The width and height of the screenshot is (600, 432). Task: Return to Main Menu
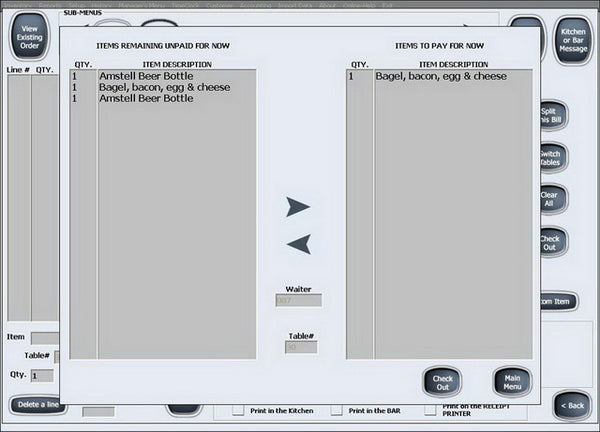click(512, 382)
